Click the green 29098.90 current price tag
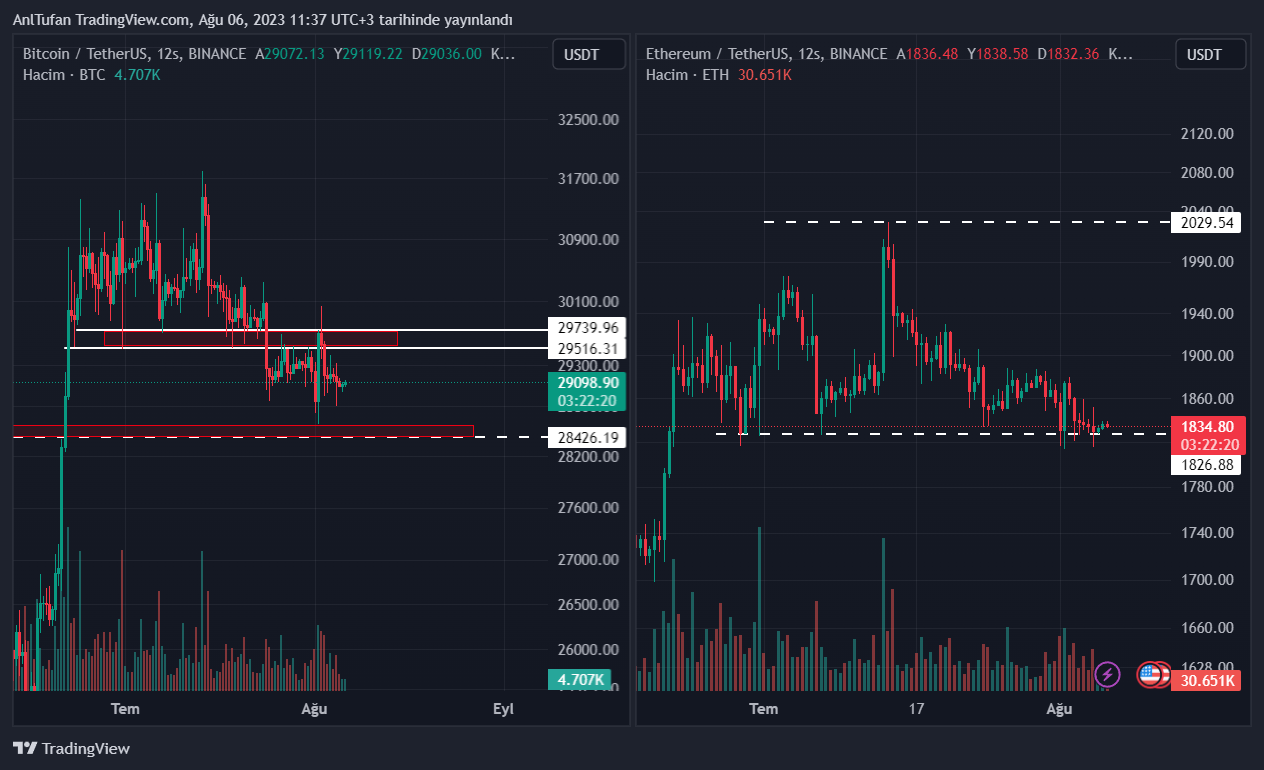This screenshot has width=1264, height=770. click(587, 383)
